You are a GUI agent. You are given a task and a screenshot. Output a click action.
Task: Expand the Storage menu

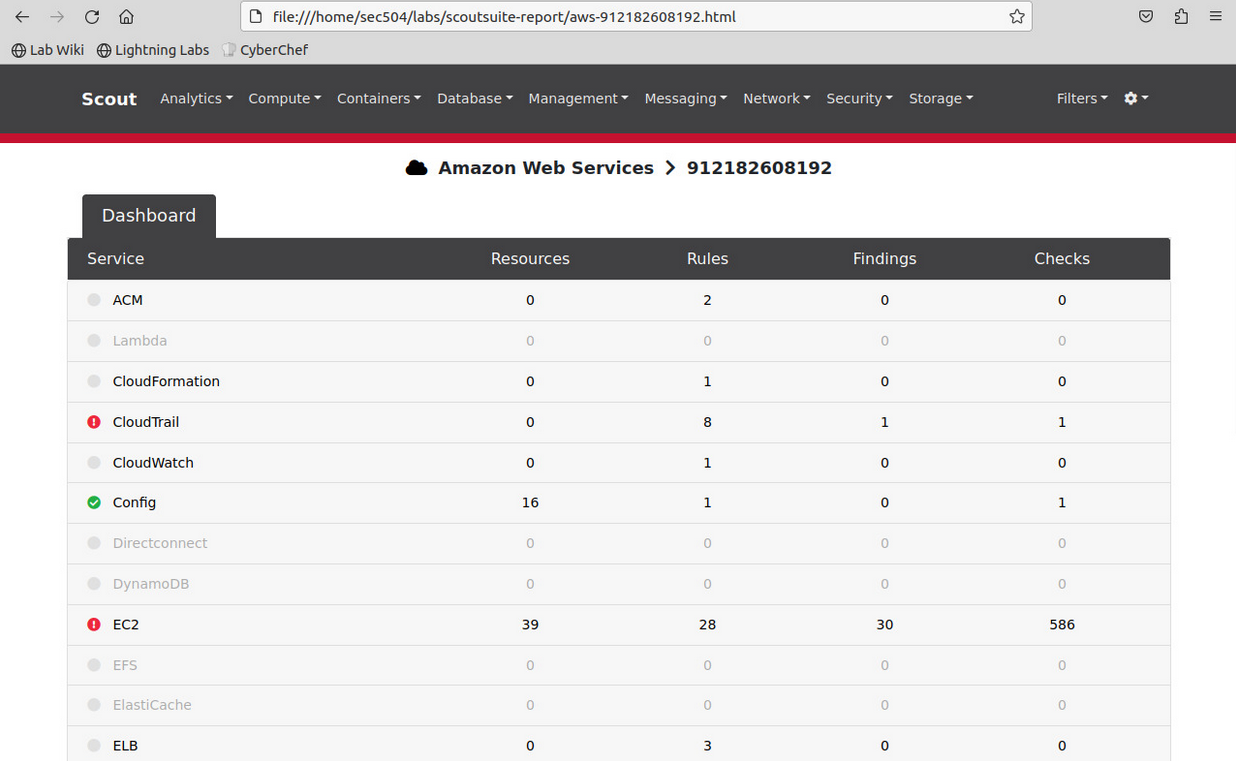pos(941,98)
